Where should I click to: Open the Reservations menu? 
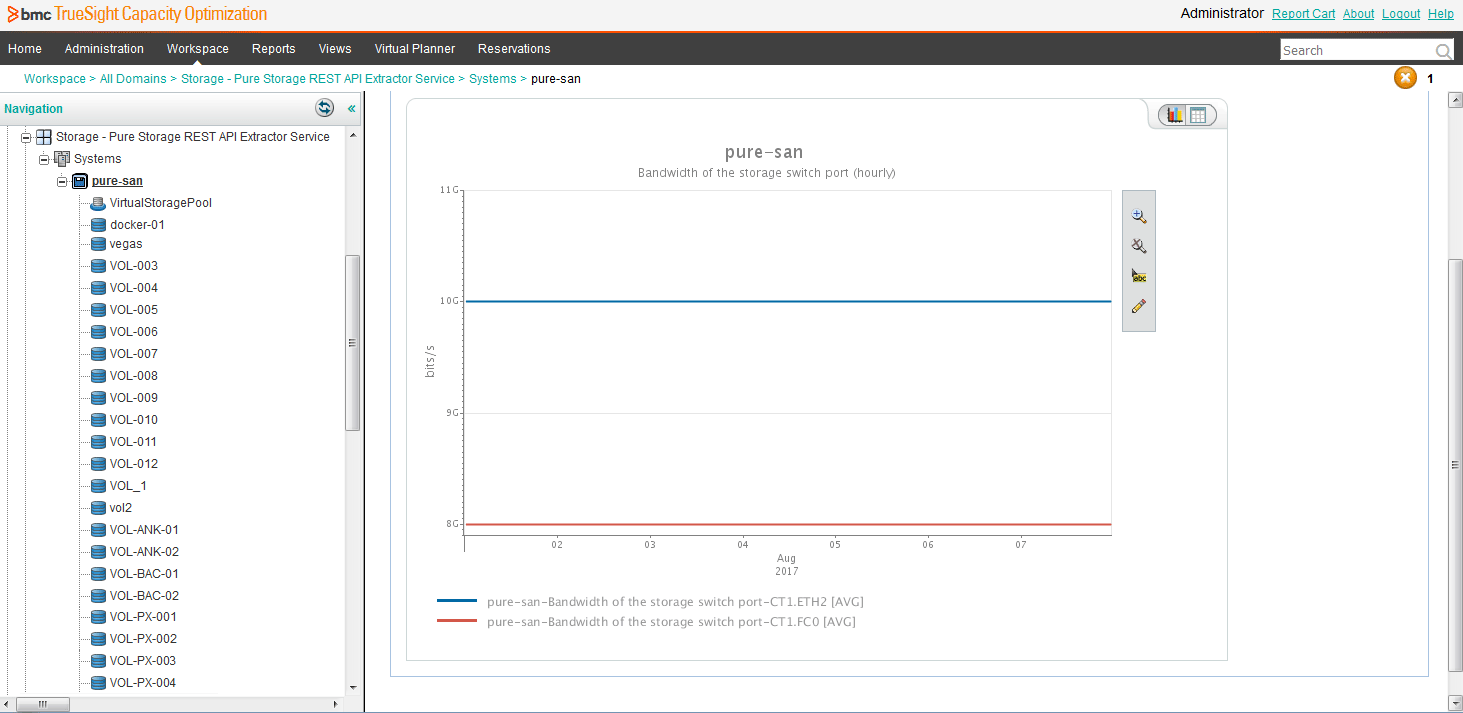click(x=514, y=49)
